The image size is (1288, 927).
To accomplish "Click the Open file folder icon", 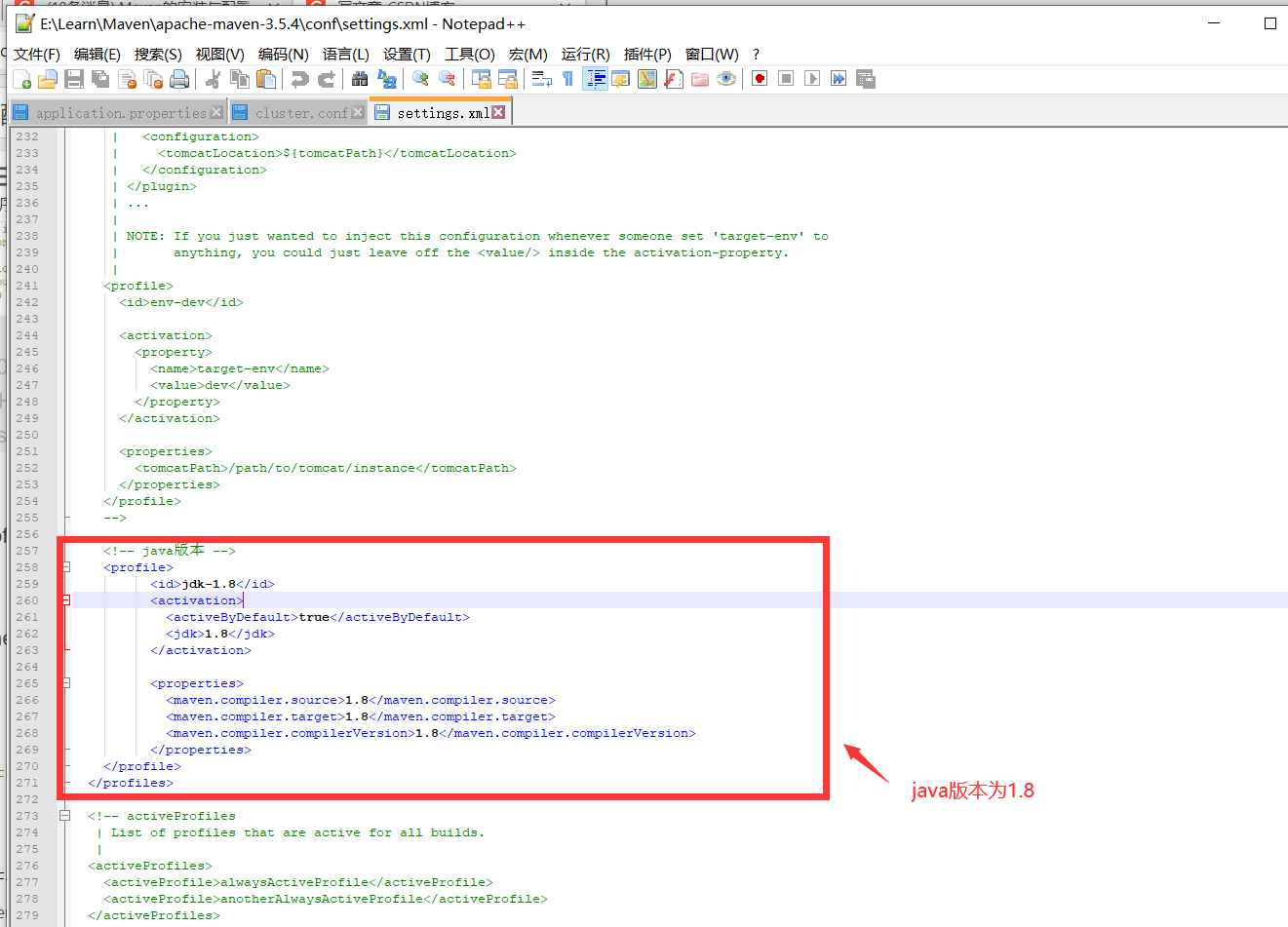I will pos(47,79).
